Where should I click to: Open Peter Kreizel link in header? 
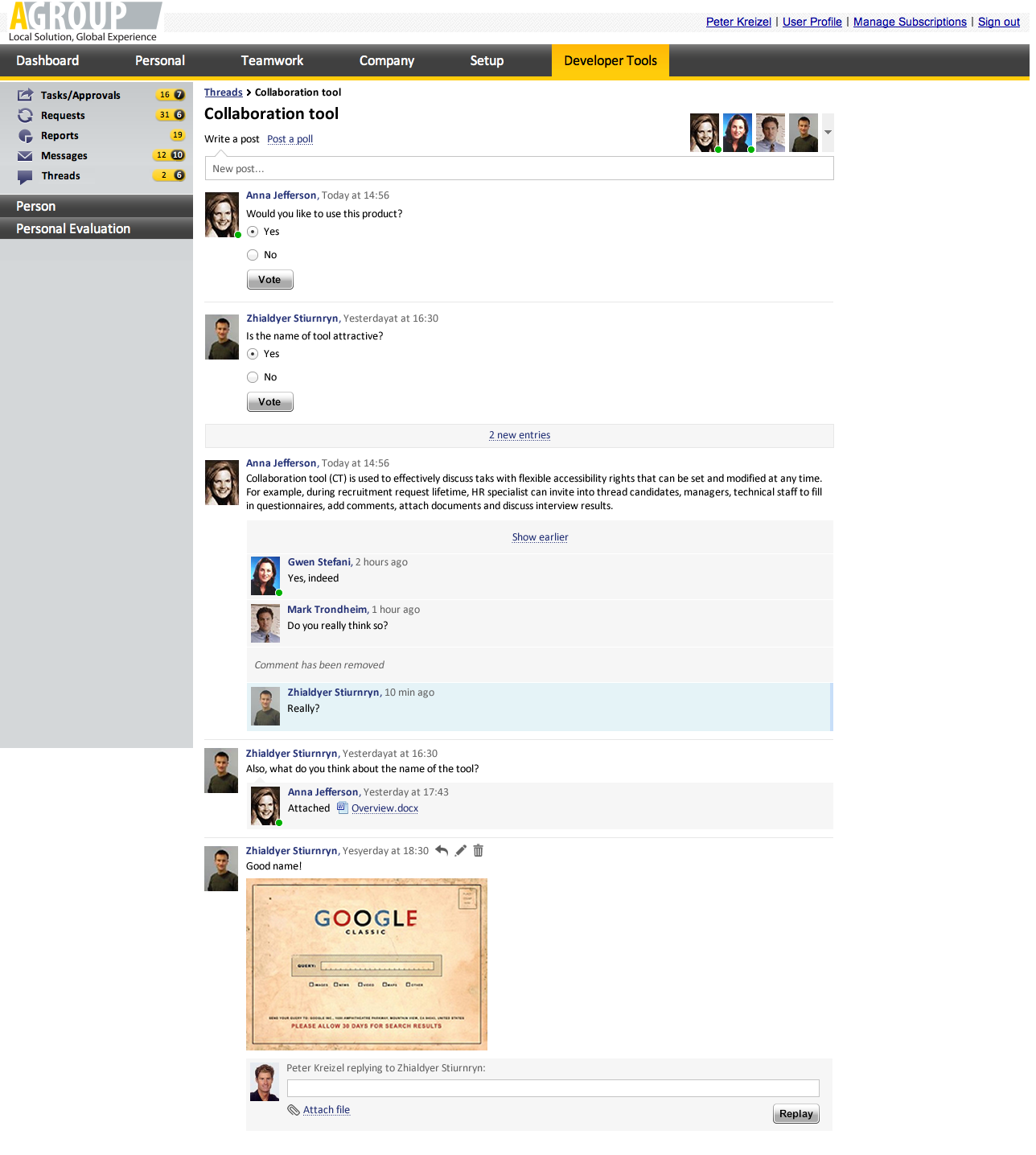point(738,22)
